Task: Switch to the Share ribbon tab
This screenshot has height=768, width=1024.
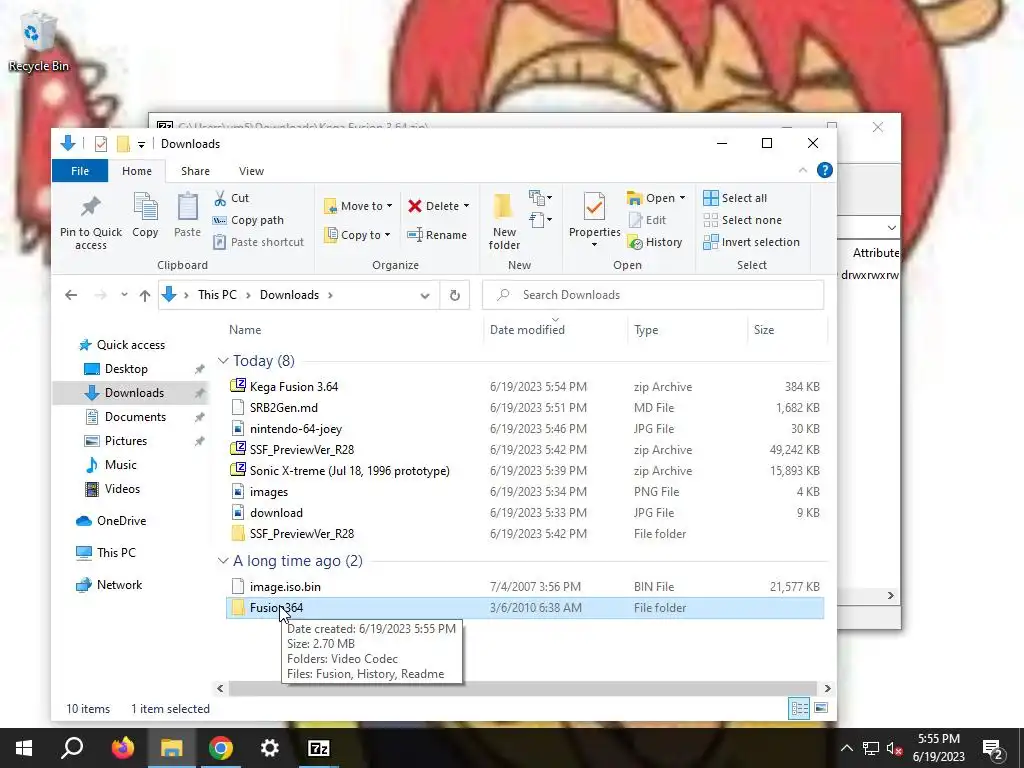Action: tap(195, 171)
